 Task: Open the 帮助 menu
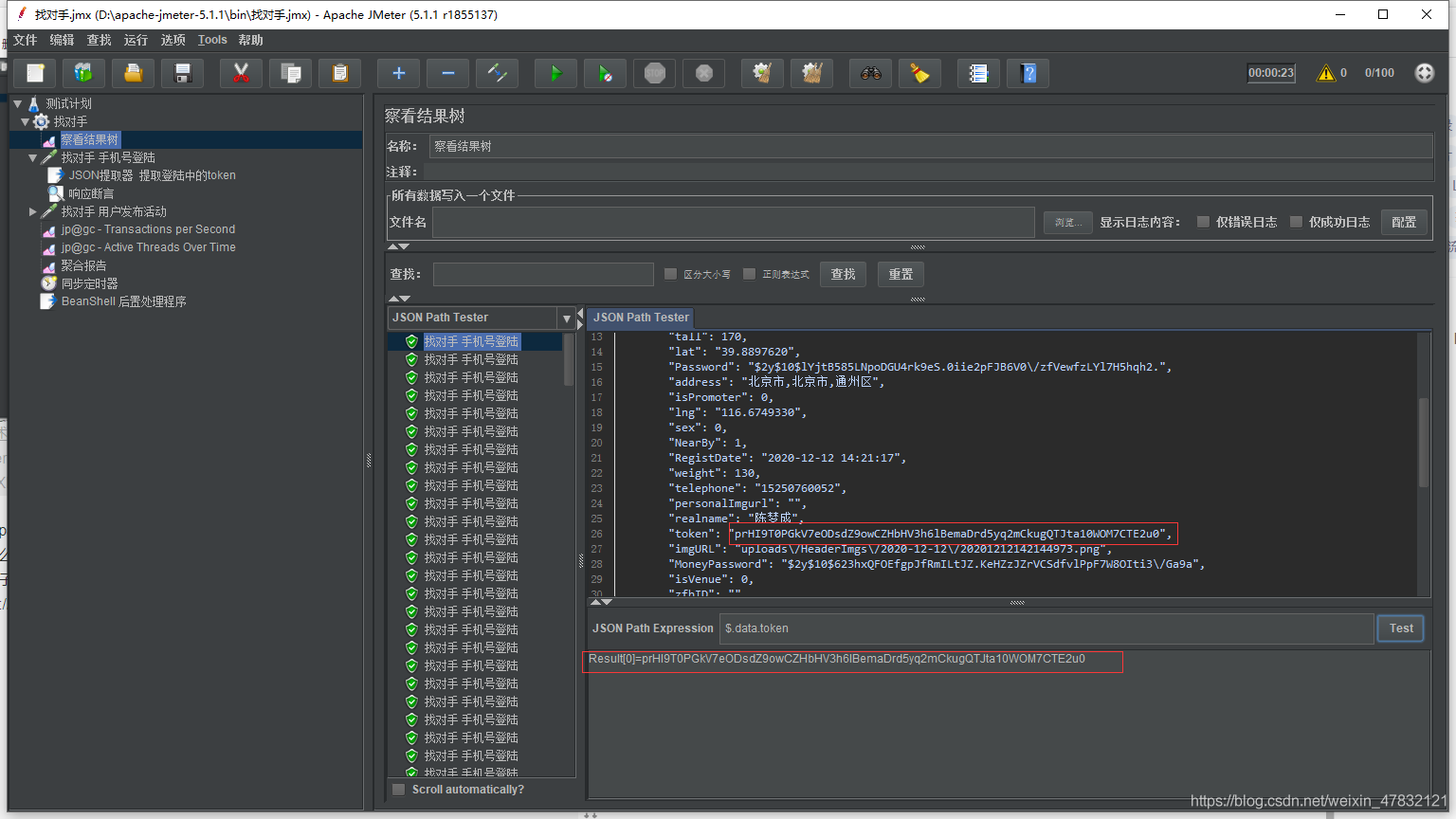(x=251, y=40)
